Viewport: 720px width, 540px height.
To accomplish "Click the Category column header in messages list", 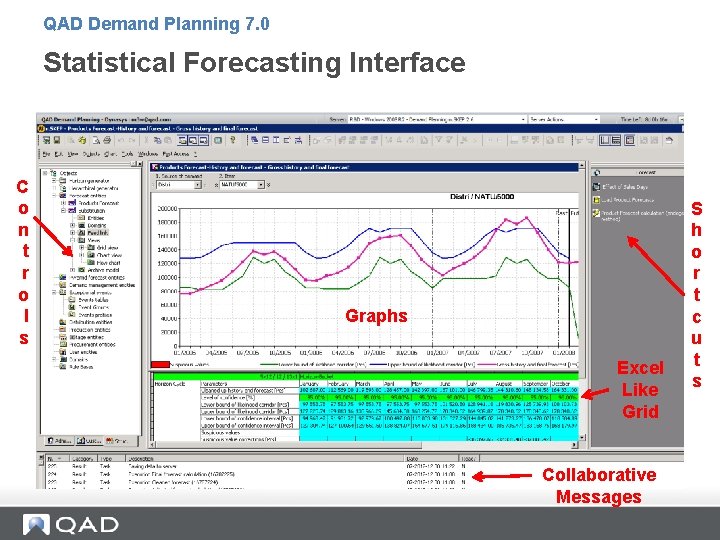I will click(83, 458).
